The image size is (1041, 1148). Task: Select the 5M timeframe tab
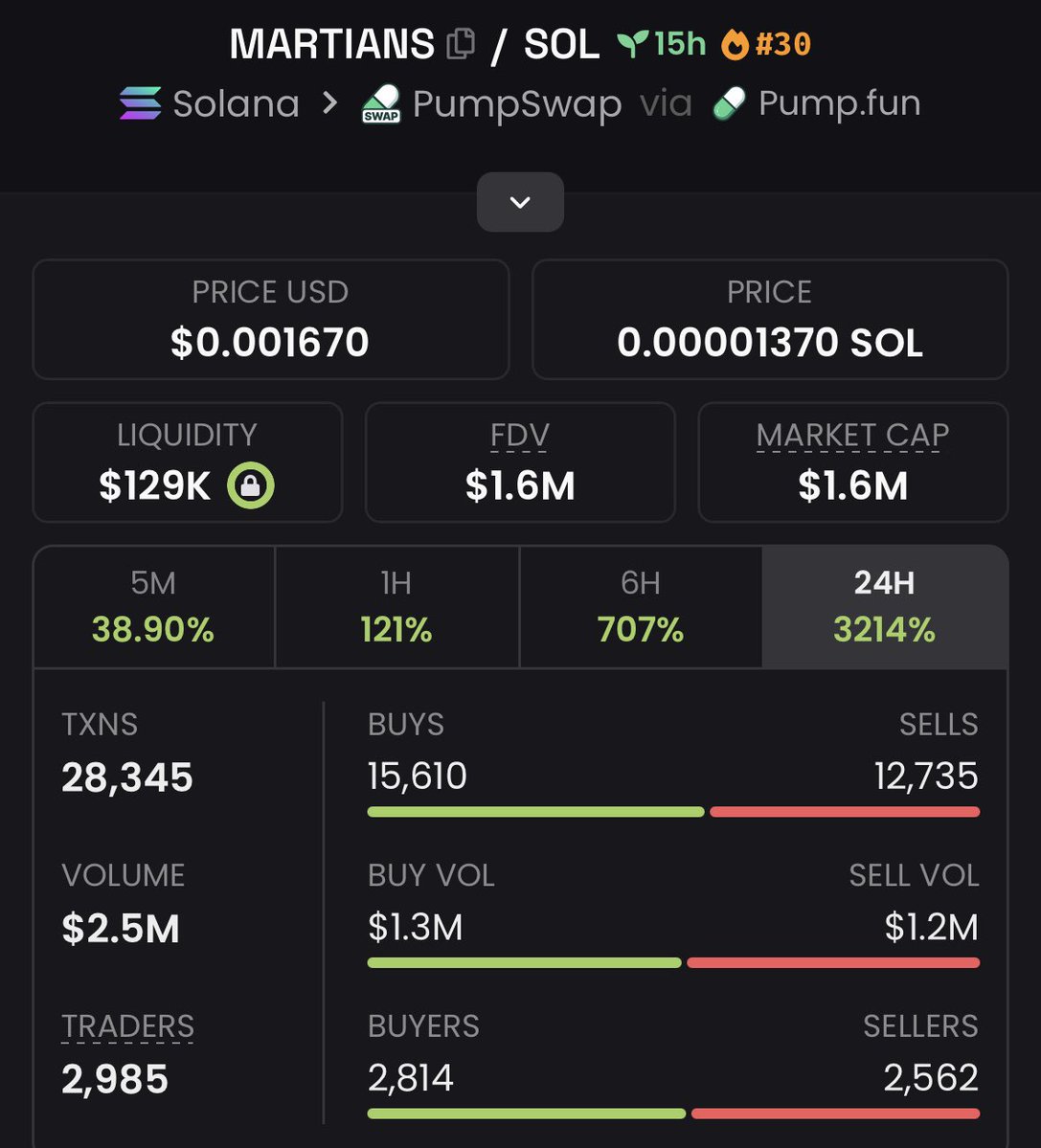click(x=154, y=607)
